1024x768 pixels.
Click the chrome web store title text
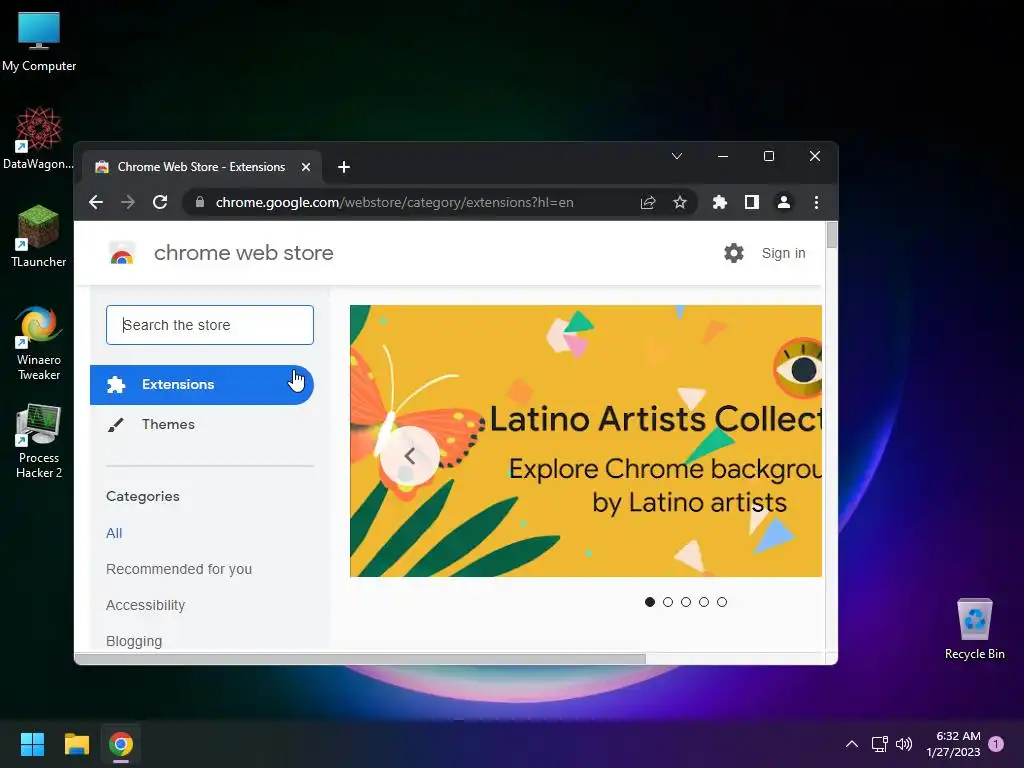(x=244, y=253)
